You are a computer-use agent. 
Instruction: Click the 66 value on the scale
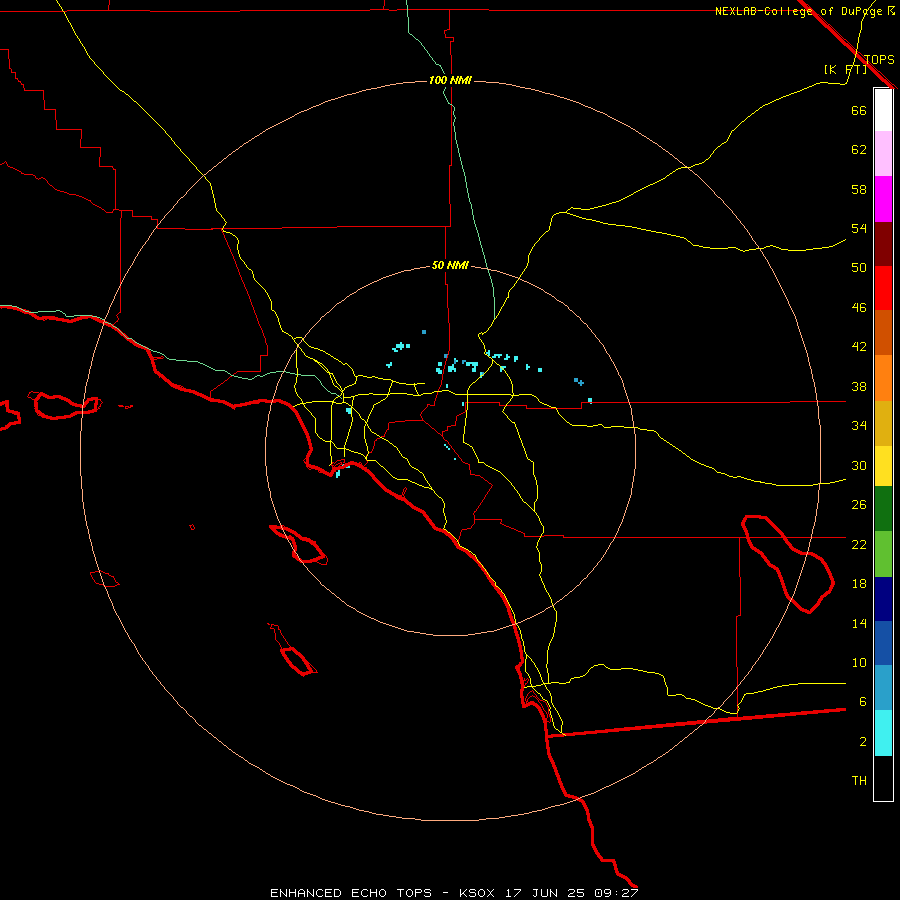[x=859, y=110]
